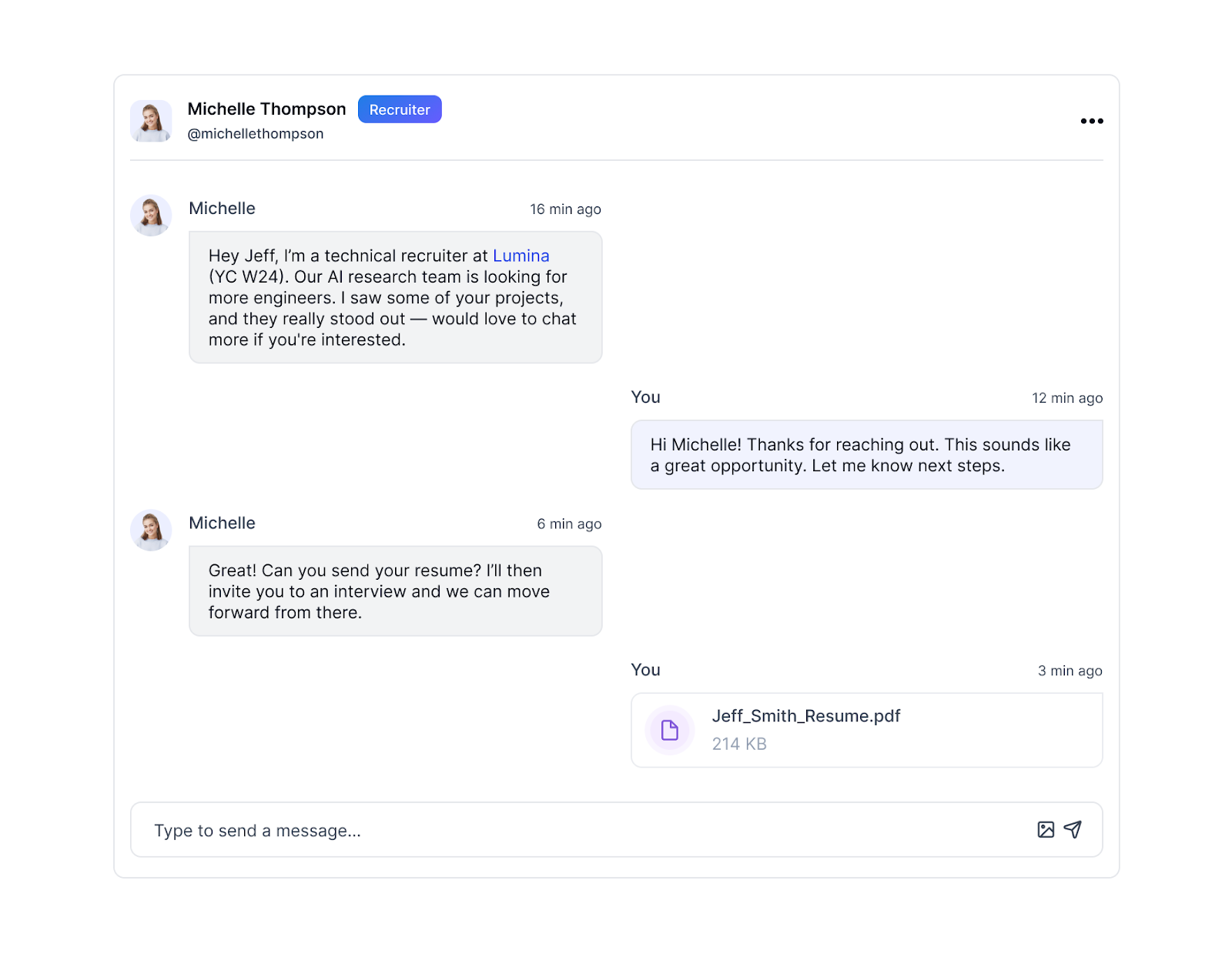Open the Jeff_Smith_Resume.pdf attachment
Viewport: 1232px width, 954px height.
click(805, 716)
